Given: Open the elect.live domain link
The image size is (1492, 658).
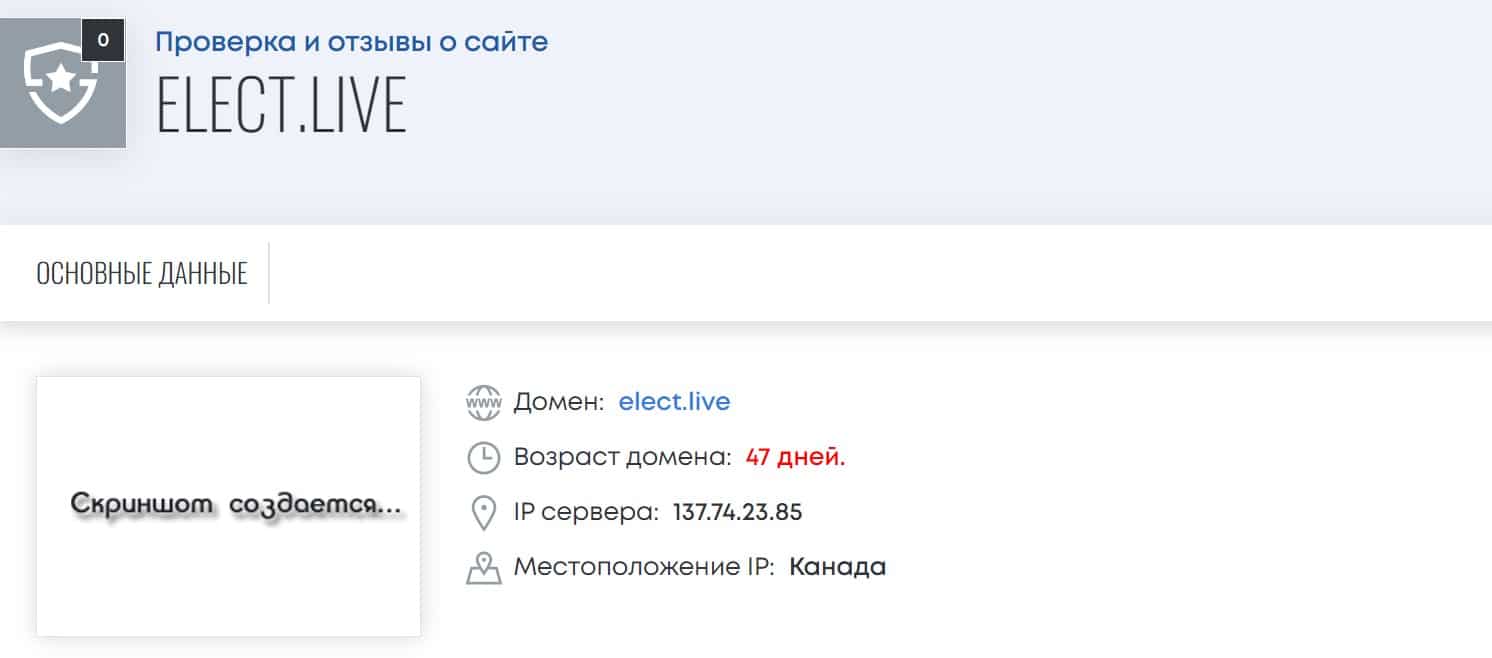Looking at the screenshot, I should click(x=674, y=402).
